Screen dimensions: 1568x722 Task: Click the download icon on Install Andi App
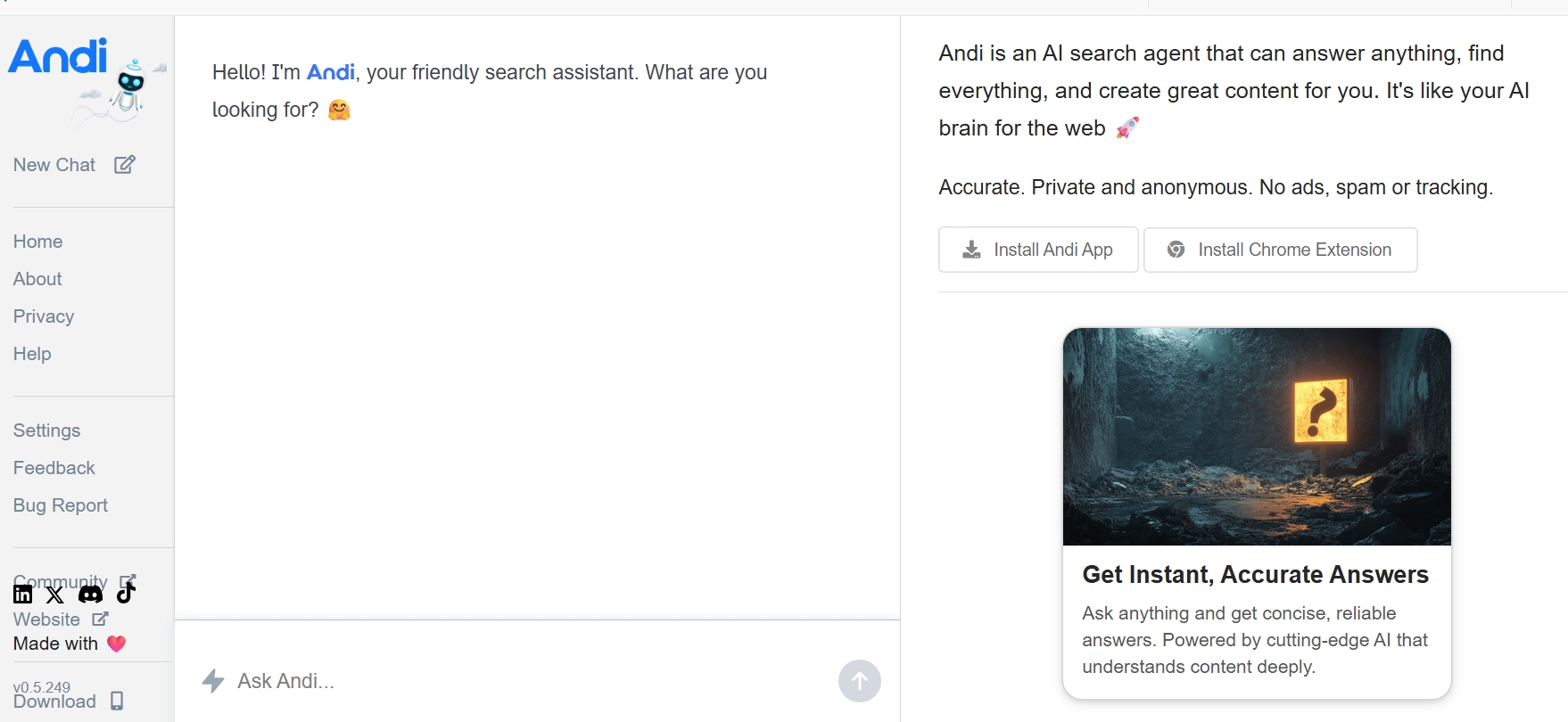point(971,250)
